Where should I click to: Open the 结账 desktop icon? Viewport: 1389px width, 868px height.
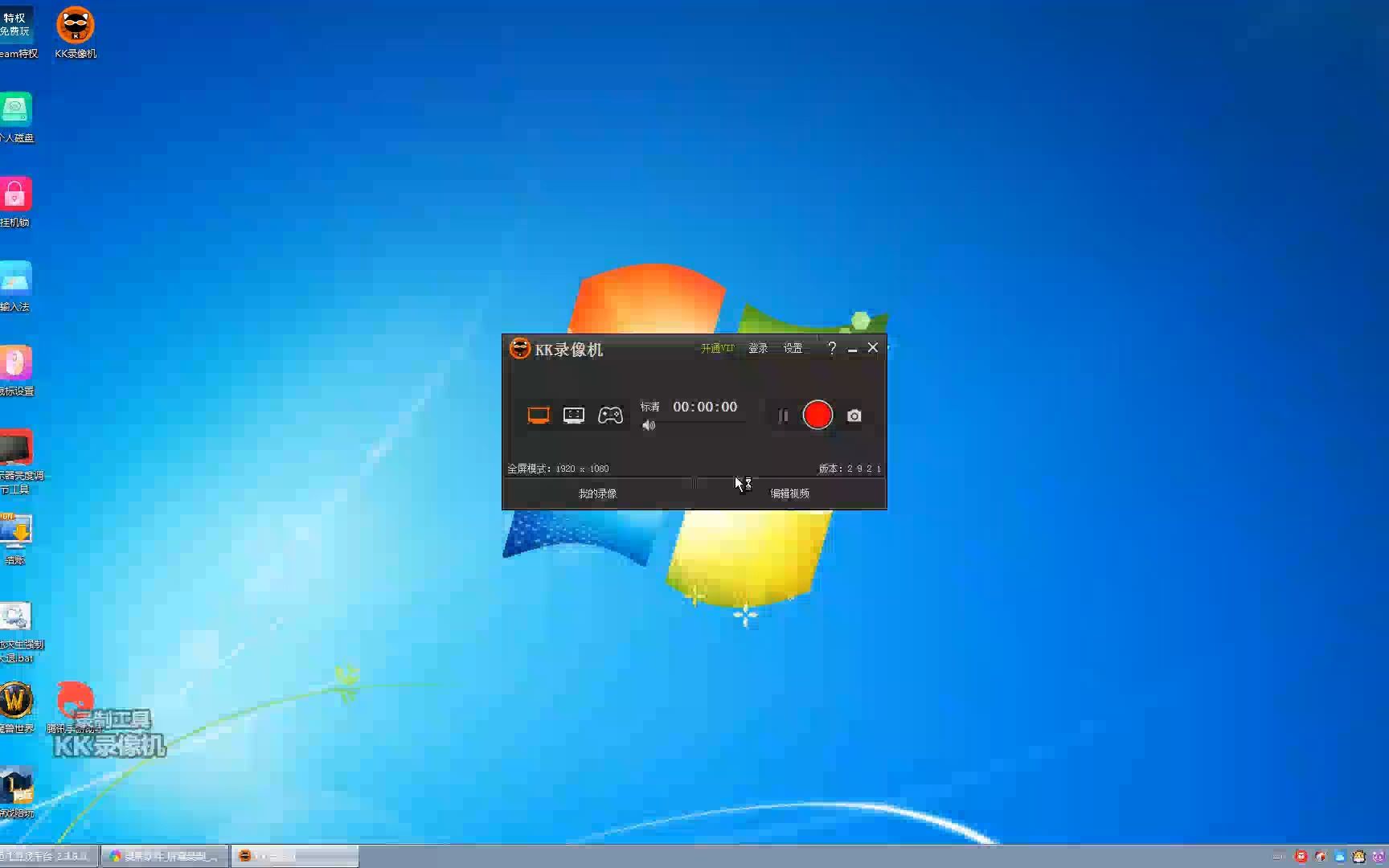click(x=16, y=539)
